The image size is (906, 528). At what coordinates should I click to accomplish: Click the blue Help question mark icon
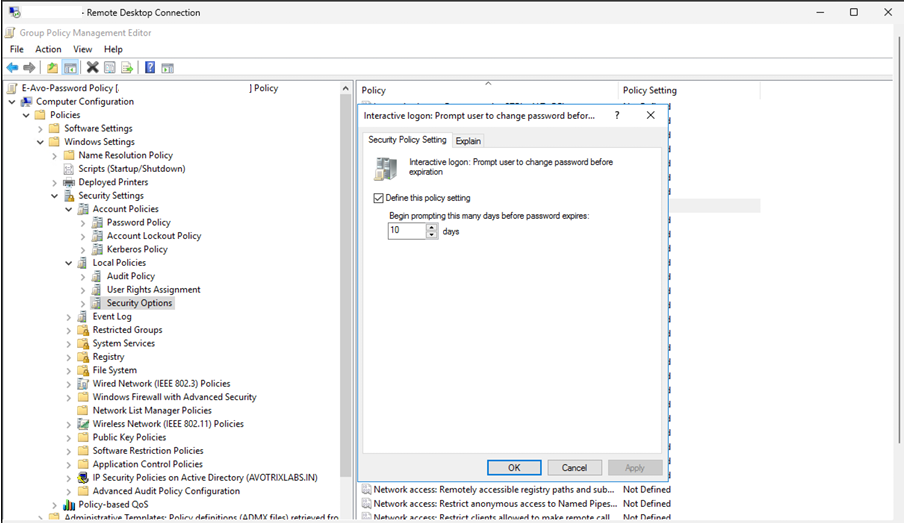[150, 68]
